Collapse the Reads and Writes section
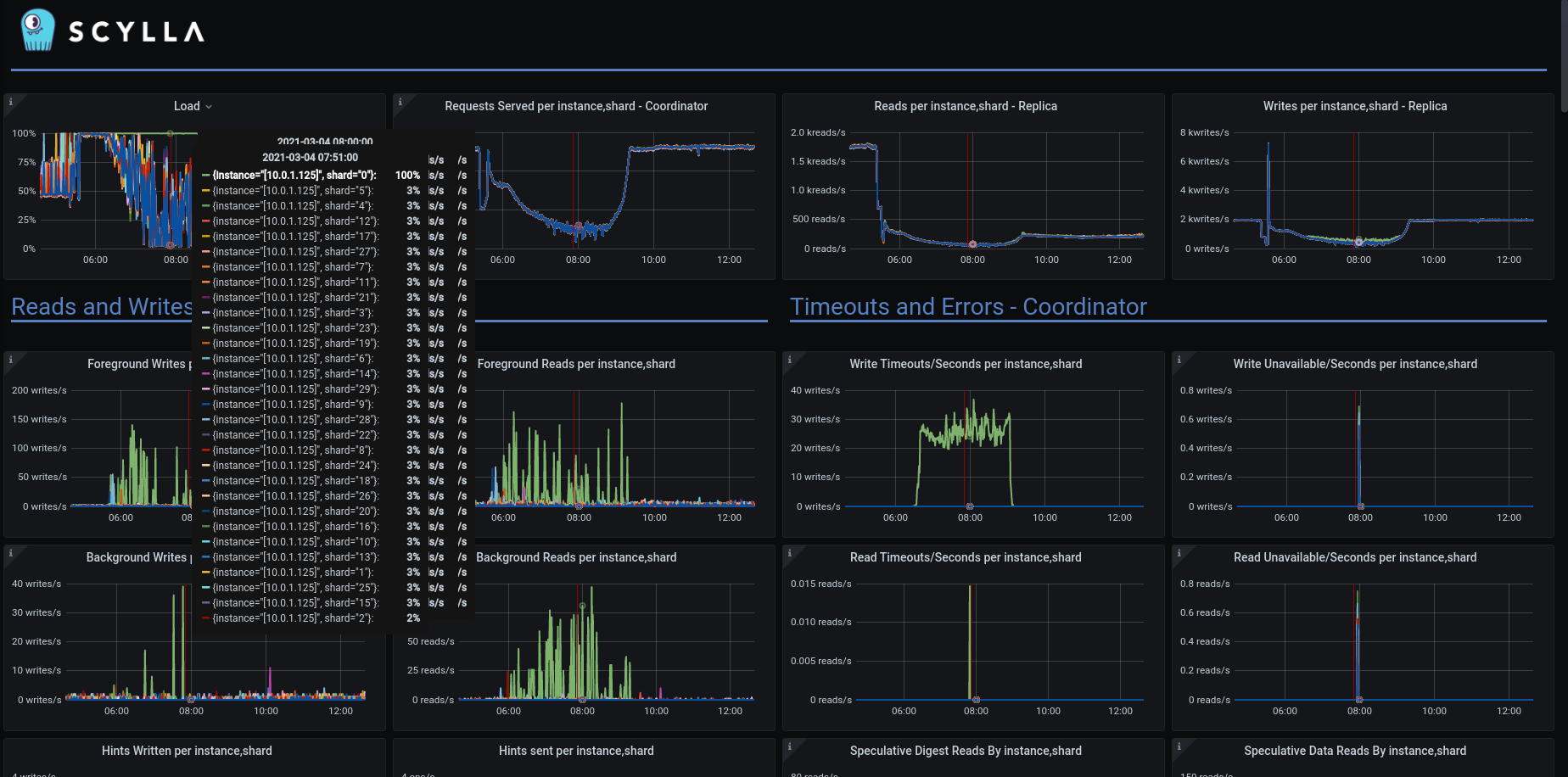1568x777 pixels. tap(101, 306)
